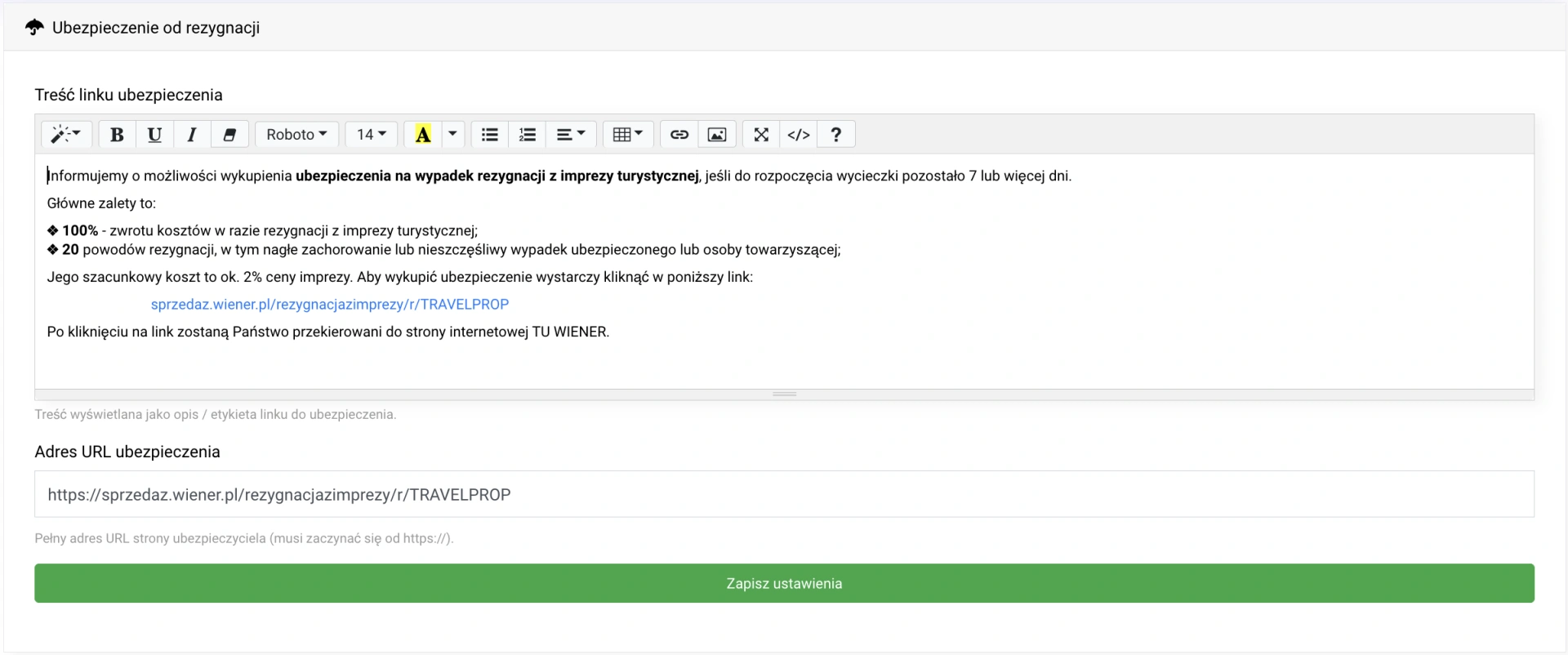Open the paragraph alignment dropdown

point(571,135)
